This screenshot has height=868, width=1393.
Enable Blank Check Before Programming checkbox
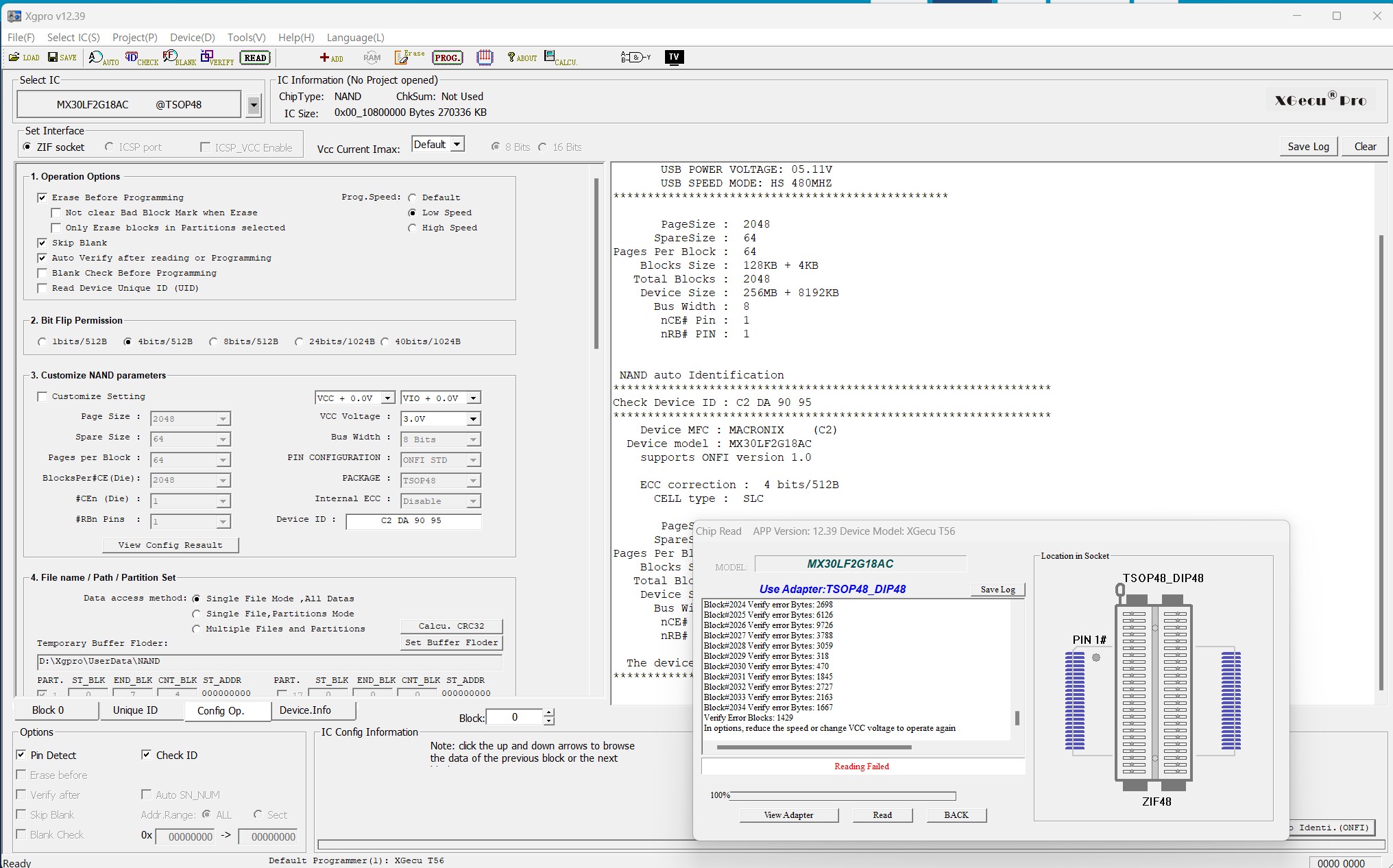click(x=43, y=273)
